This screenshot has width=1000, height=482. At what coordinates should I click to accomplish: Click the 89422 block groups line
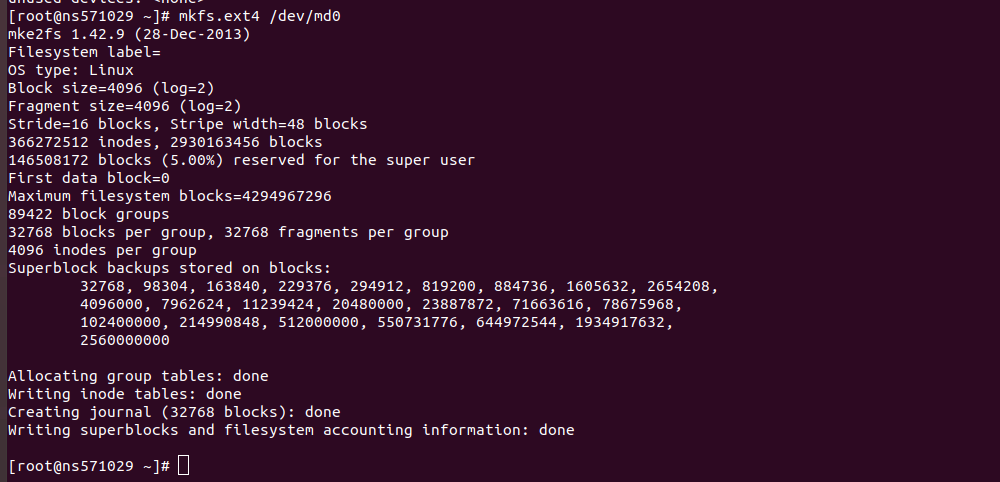point(89,214)
